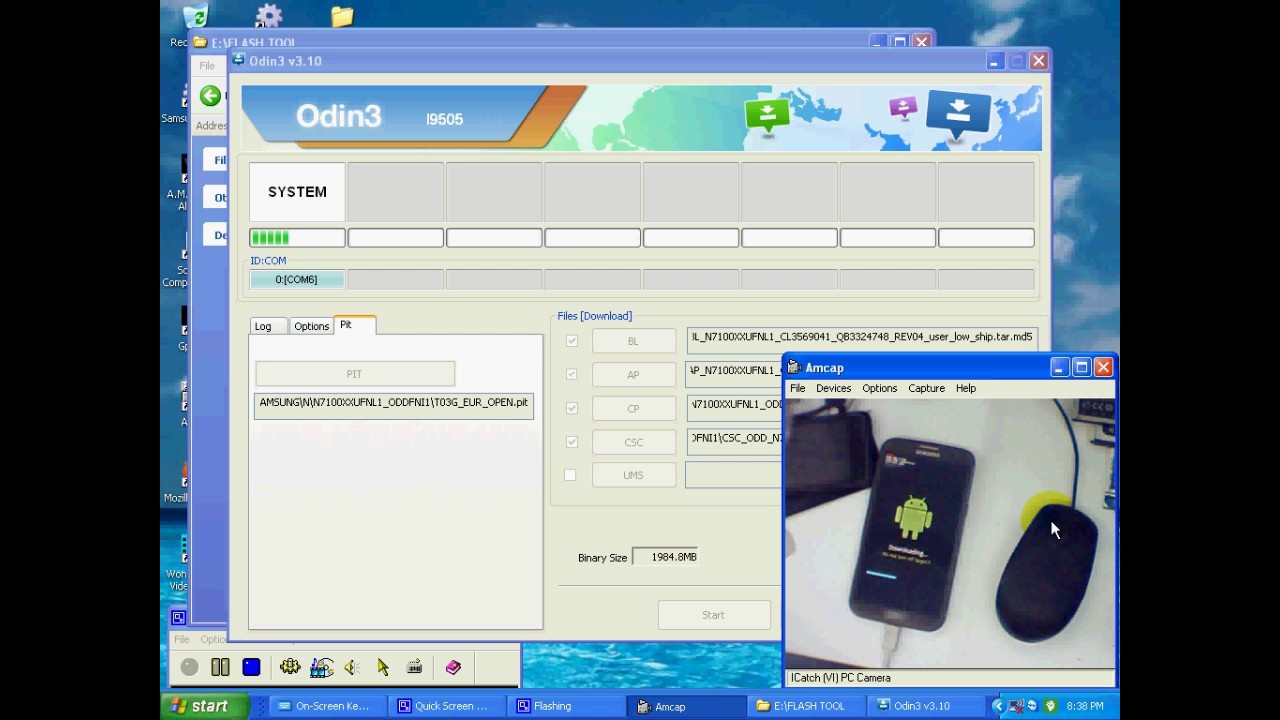This screenshot has width=1280, height=720.
Task: Switch to the Options tab
Action: (x=311, y=326)
